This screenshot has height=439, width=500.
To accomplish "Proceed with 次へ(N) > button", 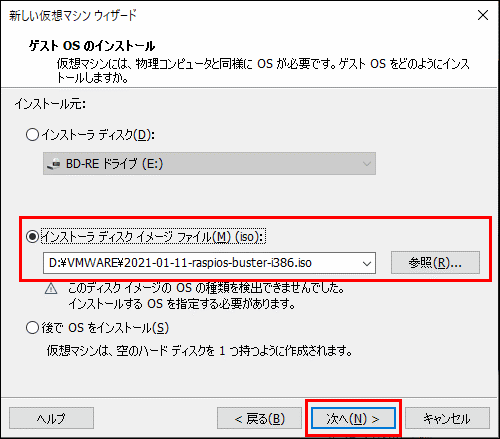I will click(x=353, y=418).
